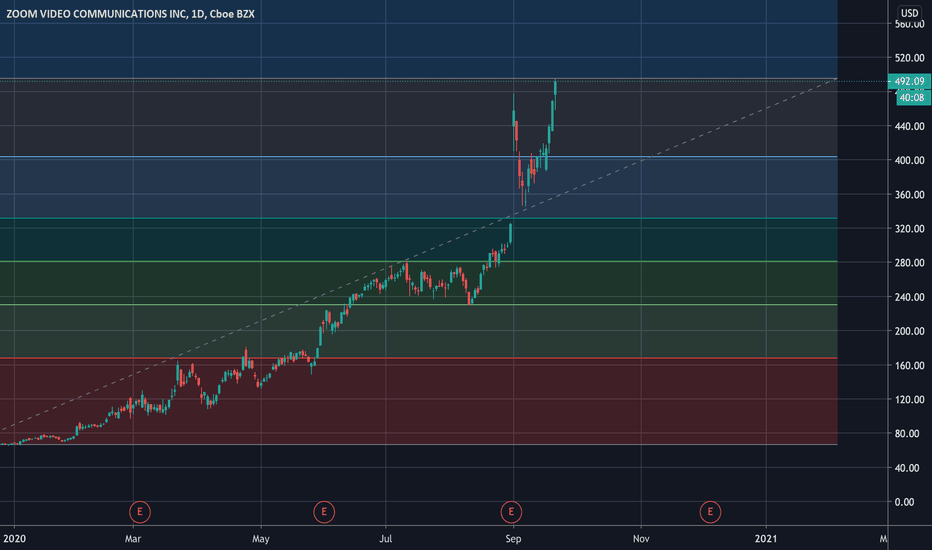Viewport: 932px width, 550px height.
Task: Select the green horizontal level line near 240.00
Action: [x=418, y=305]
